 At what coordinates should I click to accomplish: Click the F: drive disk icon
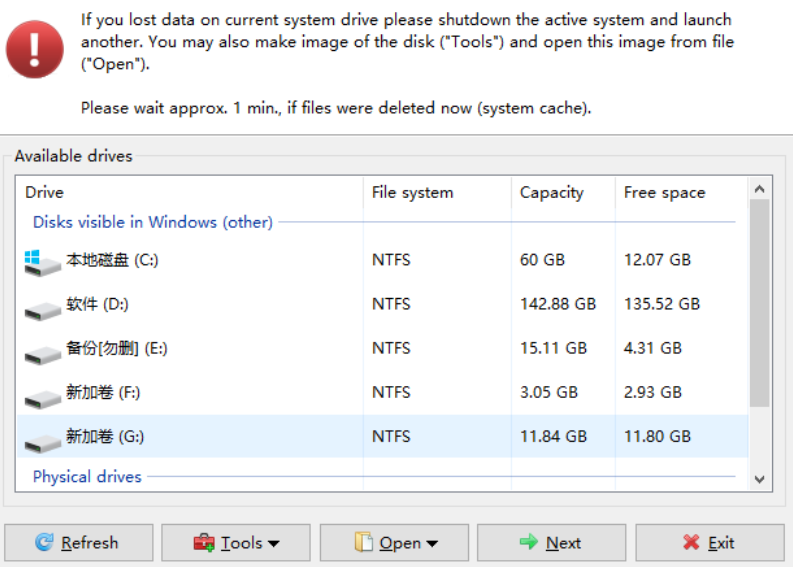point(42,399)
